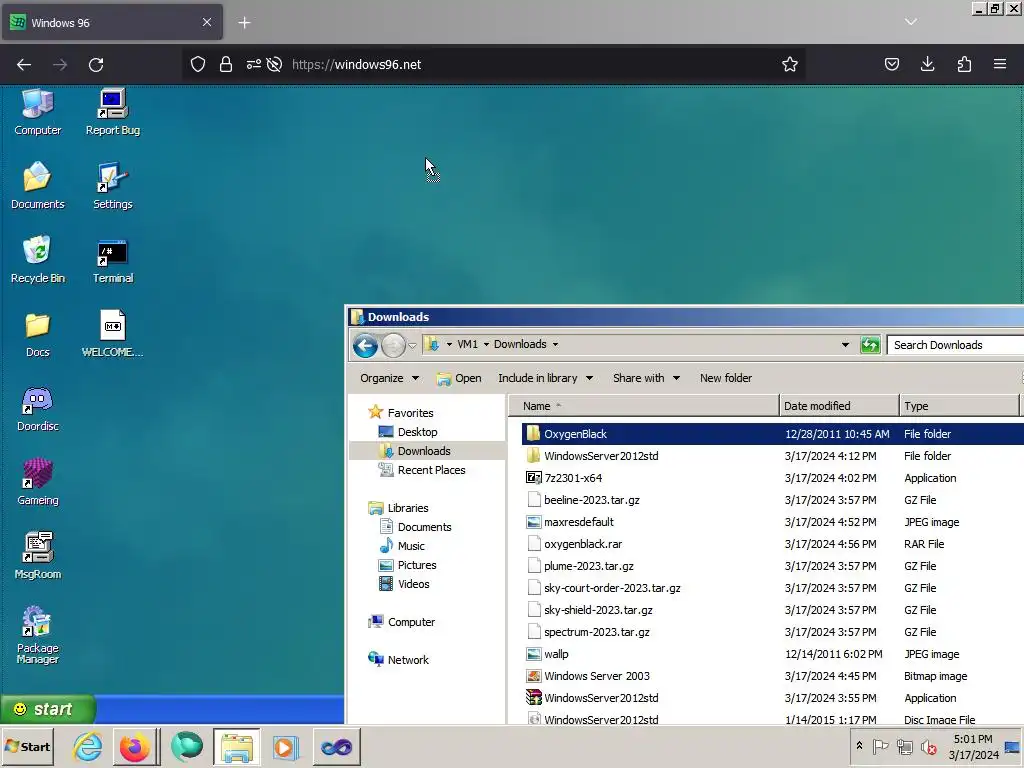This screenshot has height=768, width=1024.
Task: Open the Include in library menu
Action: 545,378
